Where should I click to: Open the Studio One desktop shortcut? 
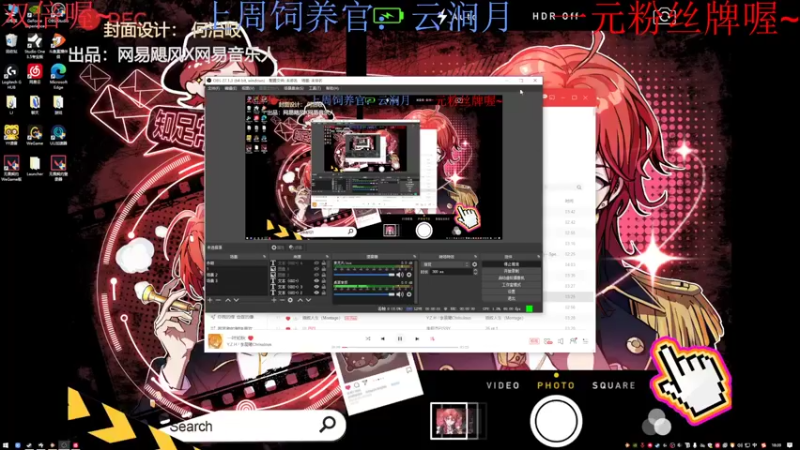(x=35, y=45)
